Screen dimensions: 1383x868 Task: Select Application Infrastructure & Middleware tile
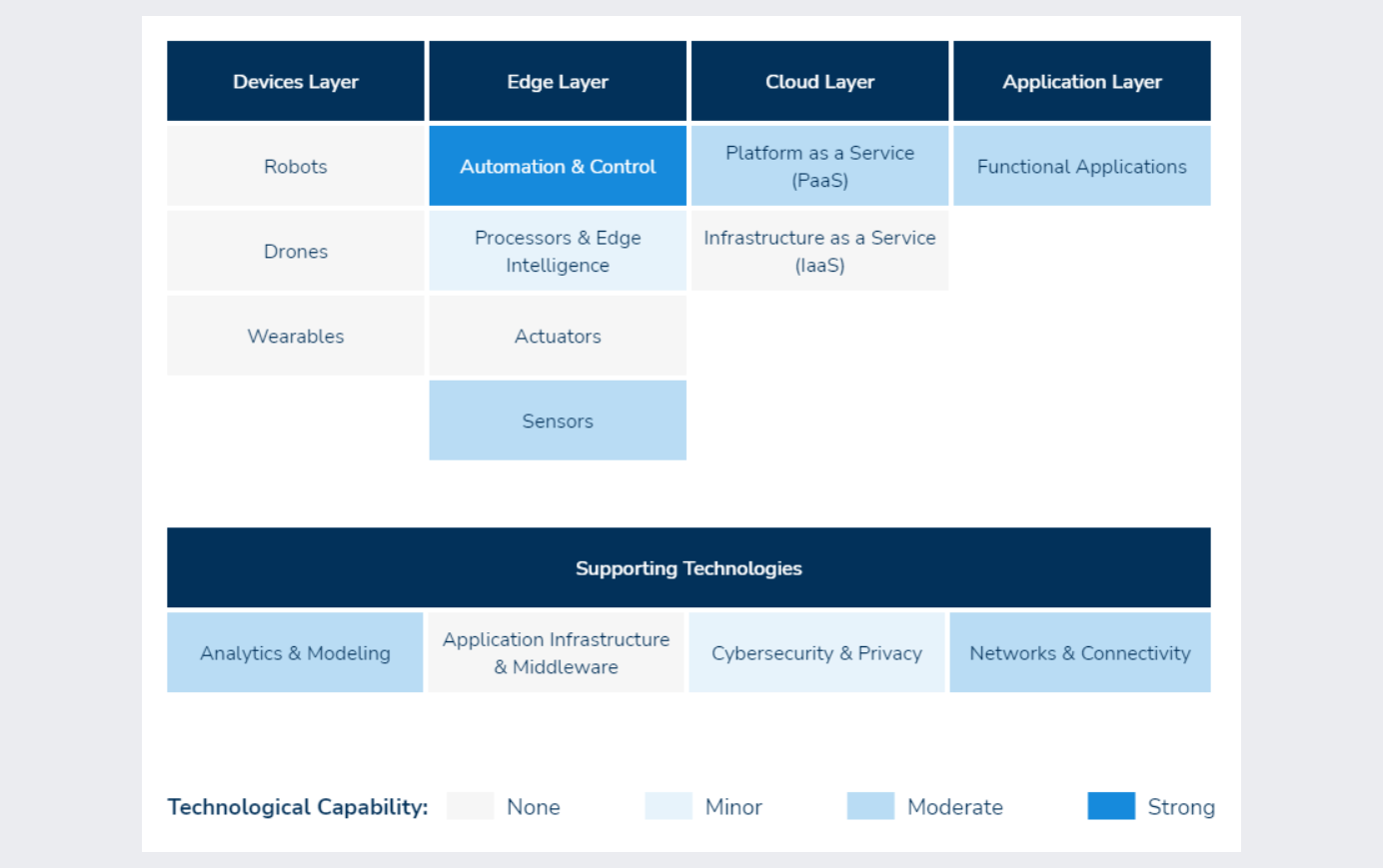[556, 653]
